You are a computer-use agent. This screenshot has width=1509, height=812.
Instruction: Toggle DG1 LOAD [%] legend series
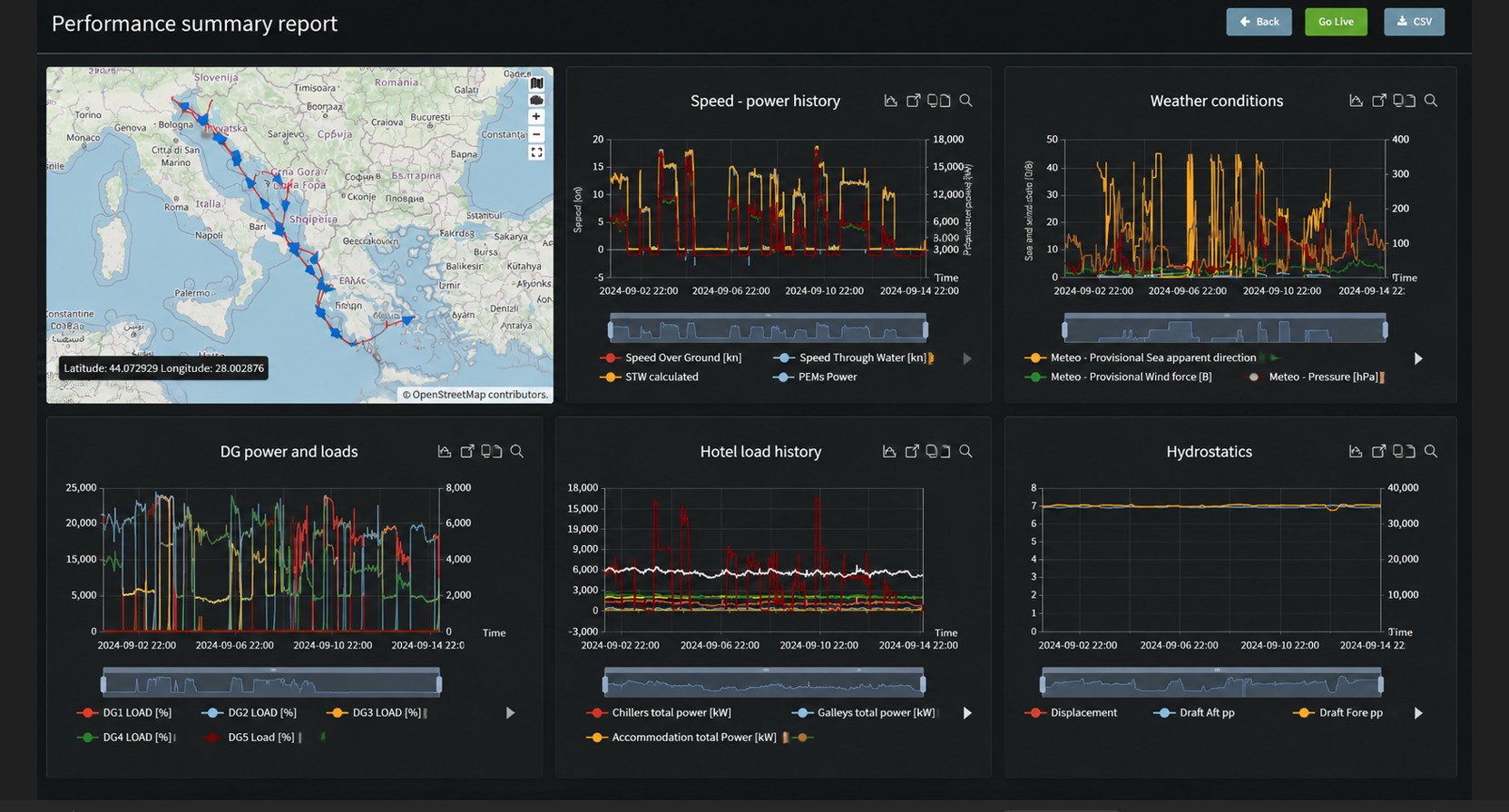[x=125, y=713]
